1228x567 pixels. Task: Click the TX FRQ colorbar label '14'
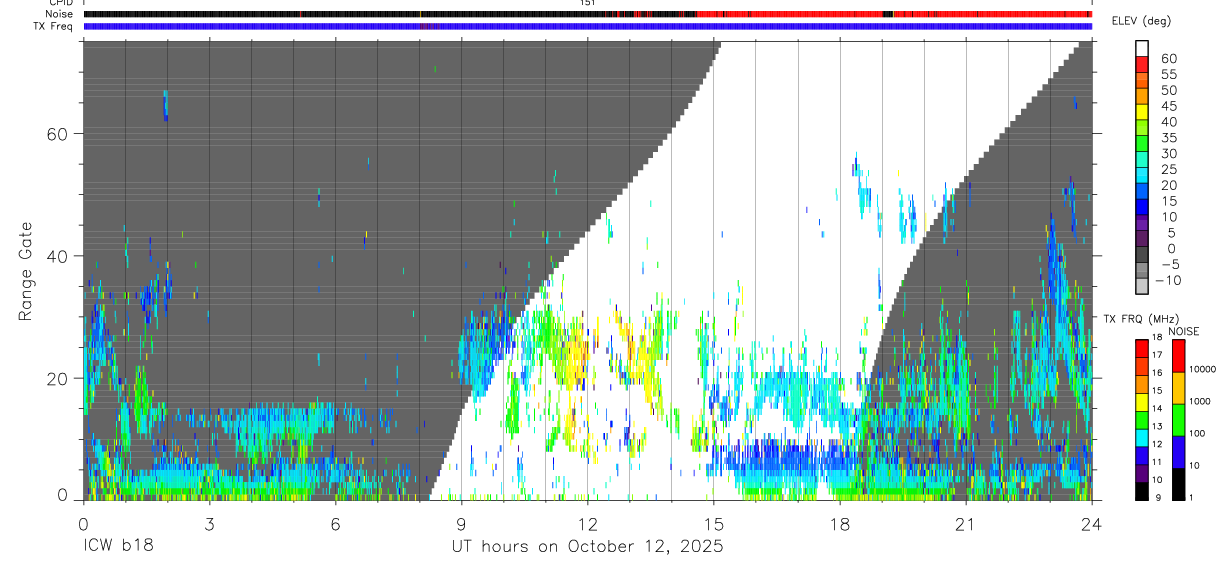(x=1157, y=408)
